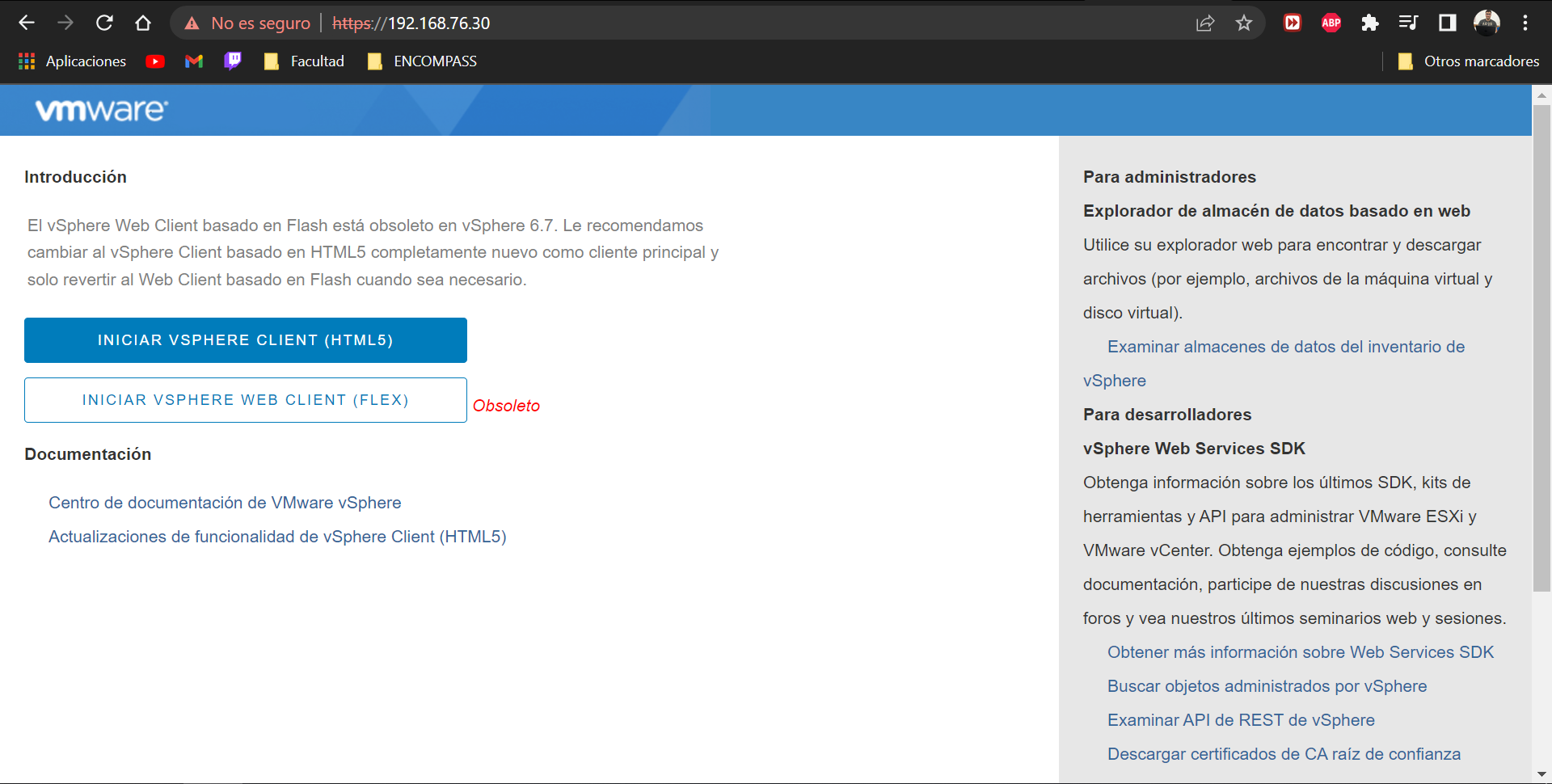
Task: Click the vertical scrollbar thumb
Action: (1541, 348)
